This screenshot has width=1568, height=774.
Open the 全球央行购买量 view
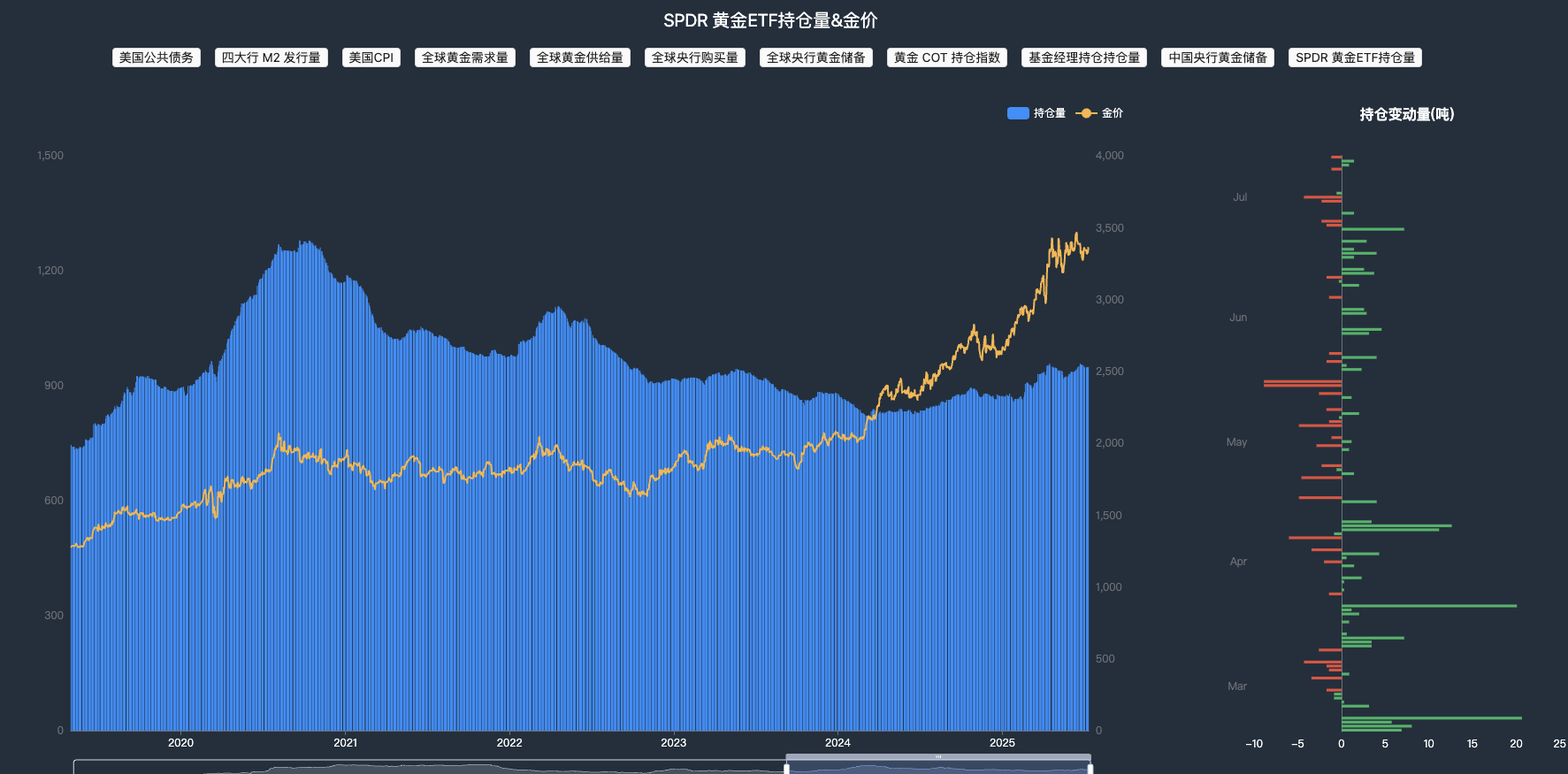pyautogui.click(x=695, y=57)
